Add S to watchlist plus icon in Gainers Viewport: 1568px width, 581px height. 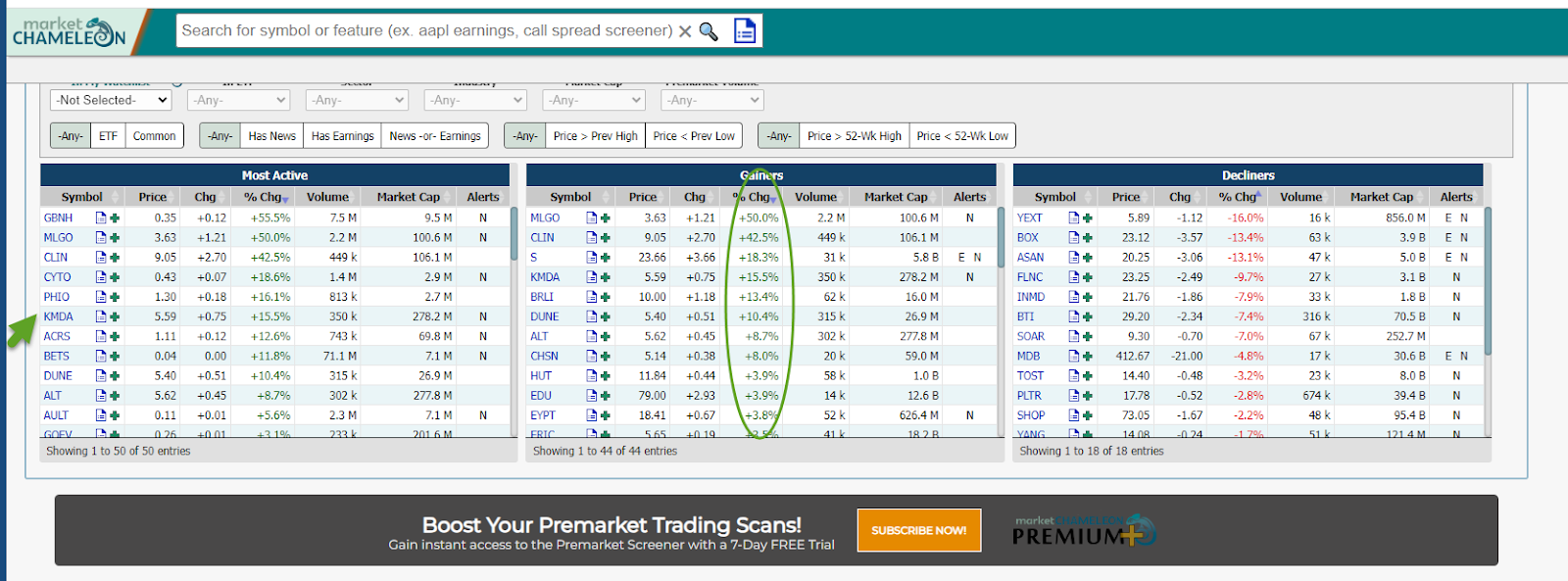click(605, 258)
